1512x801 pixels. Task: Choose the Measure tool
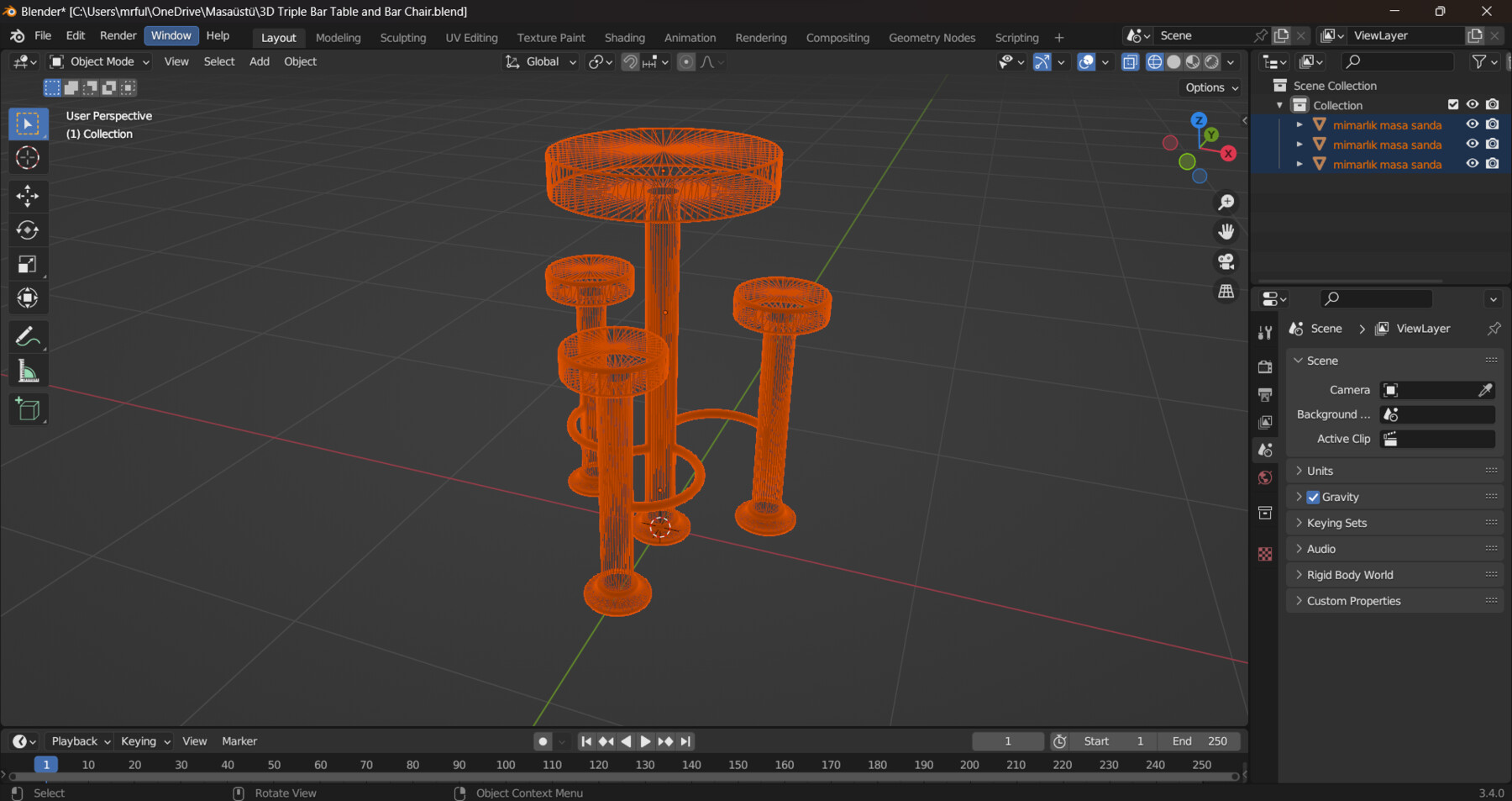[x=28, y=370]
